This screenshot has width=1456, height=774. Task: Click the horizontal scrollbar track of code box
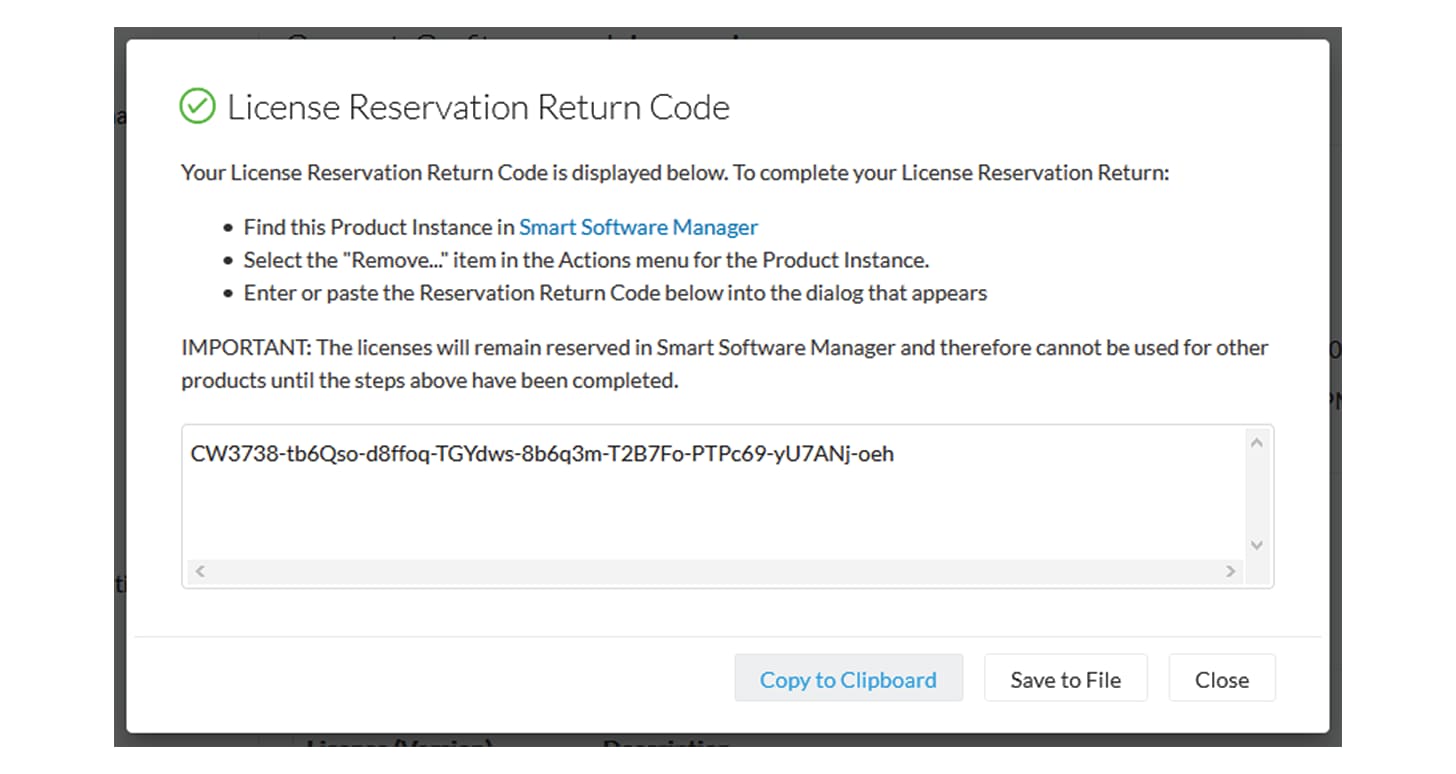pos(715,571)
